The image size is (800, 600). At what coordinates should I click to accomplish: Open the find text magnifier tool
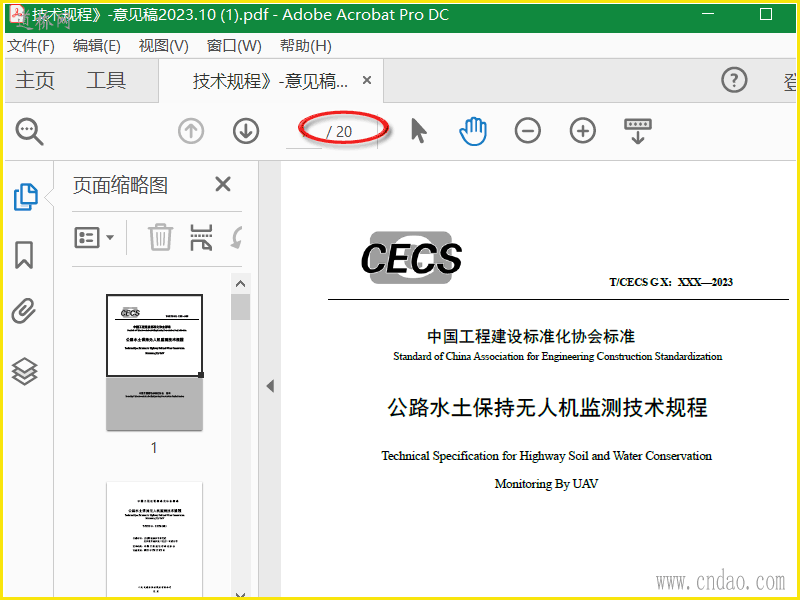click(x=30, y=132)
